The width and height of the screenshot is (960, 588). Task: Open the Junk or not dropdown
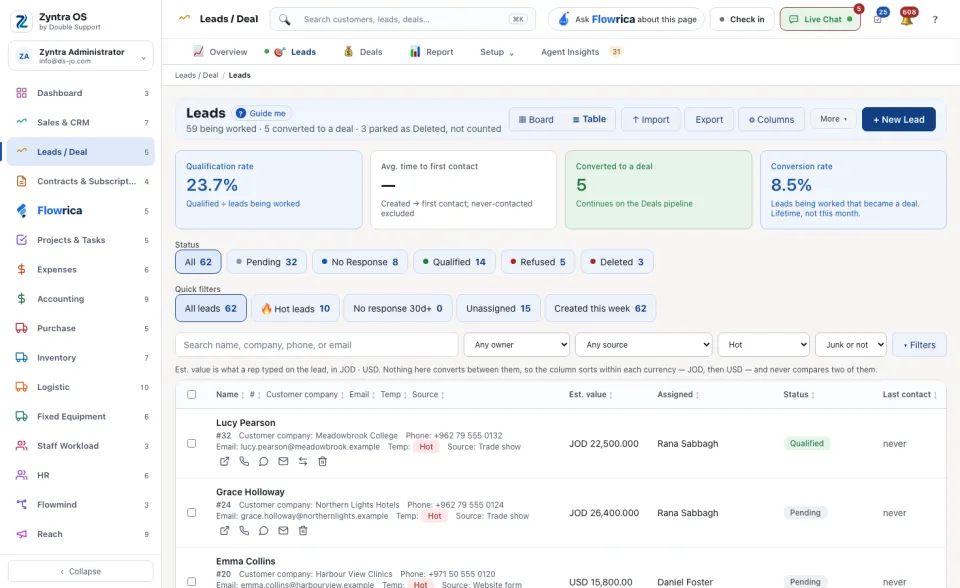[850, 345]
